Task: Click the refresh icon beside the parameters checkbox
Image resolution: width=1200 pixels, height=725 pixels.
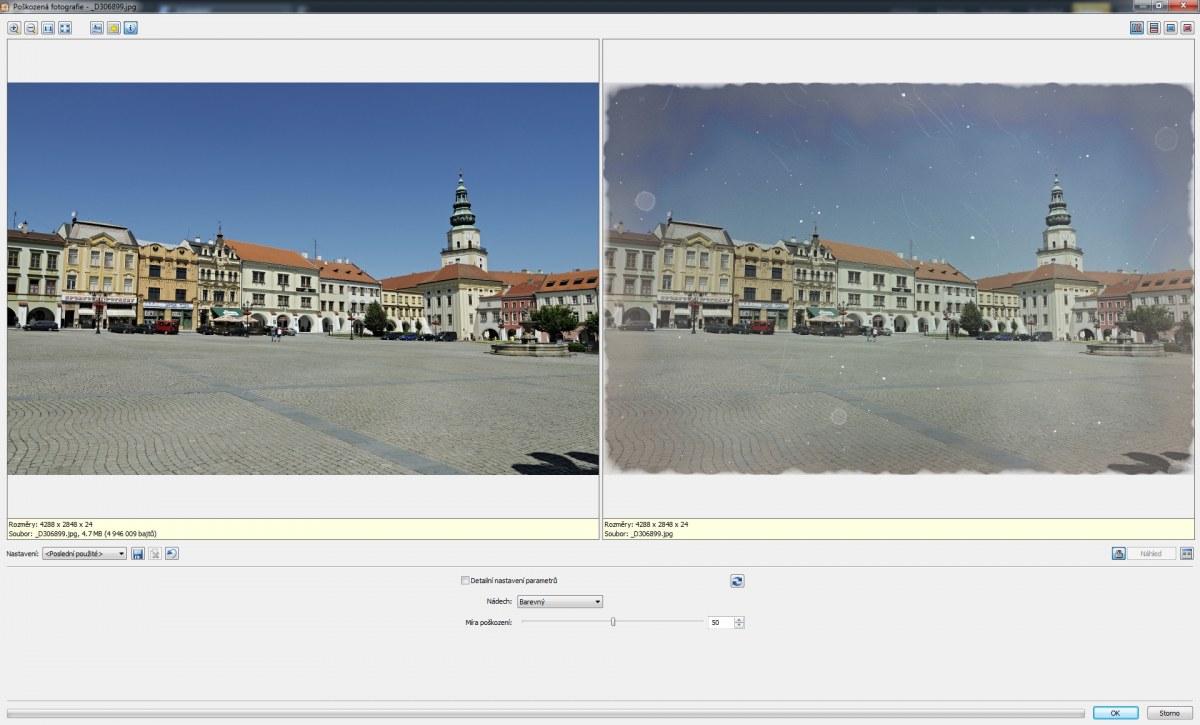Action: [737, 581]
